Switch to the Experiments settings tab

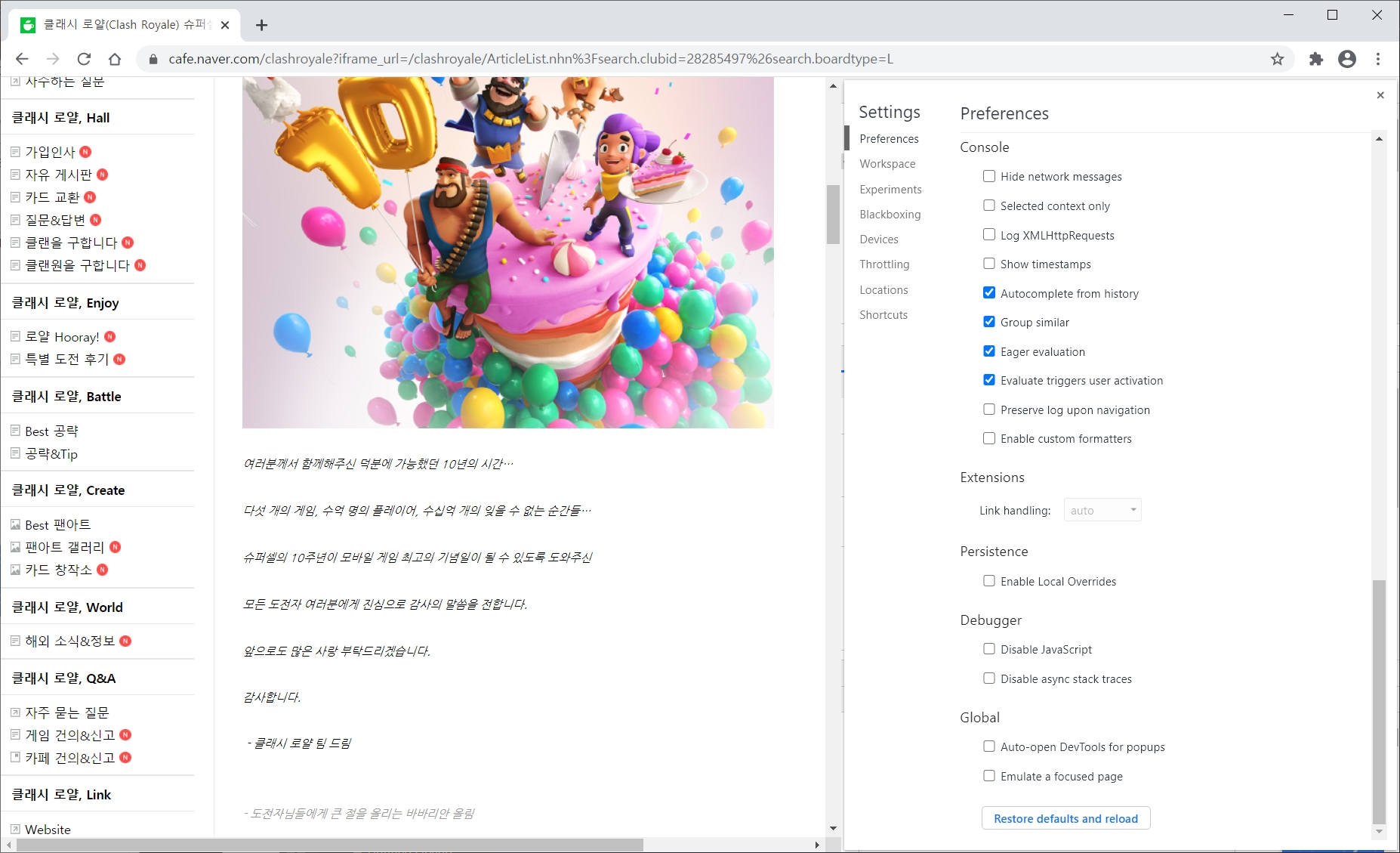(890, 190)
